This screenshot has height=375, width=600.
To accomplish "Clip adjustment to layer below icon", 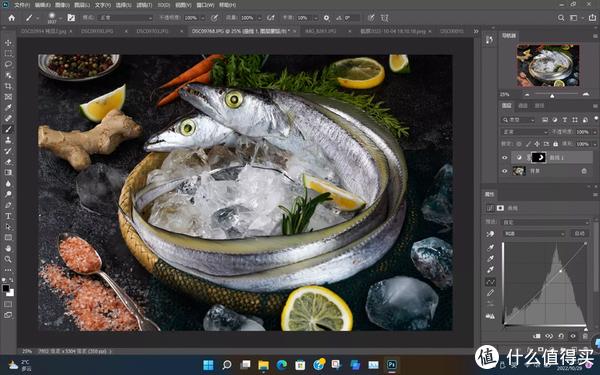I will (537, 336).
